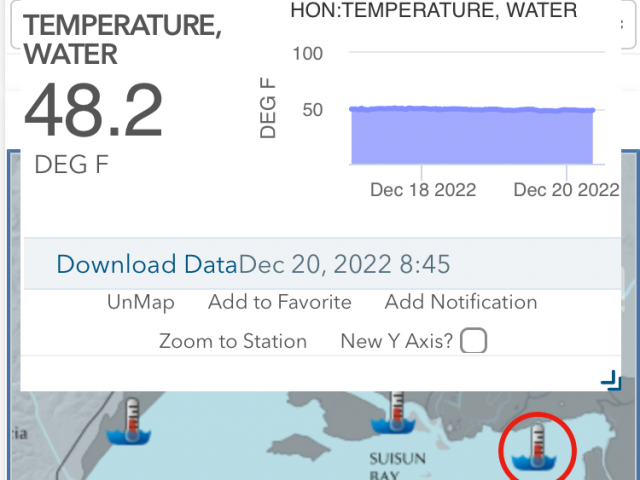This screenshot has height=480, width=640.
Task: Click the leftmost thermometer station marker on map
Action: coord(129,422)
